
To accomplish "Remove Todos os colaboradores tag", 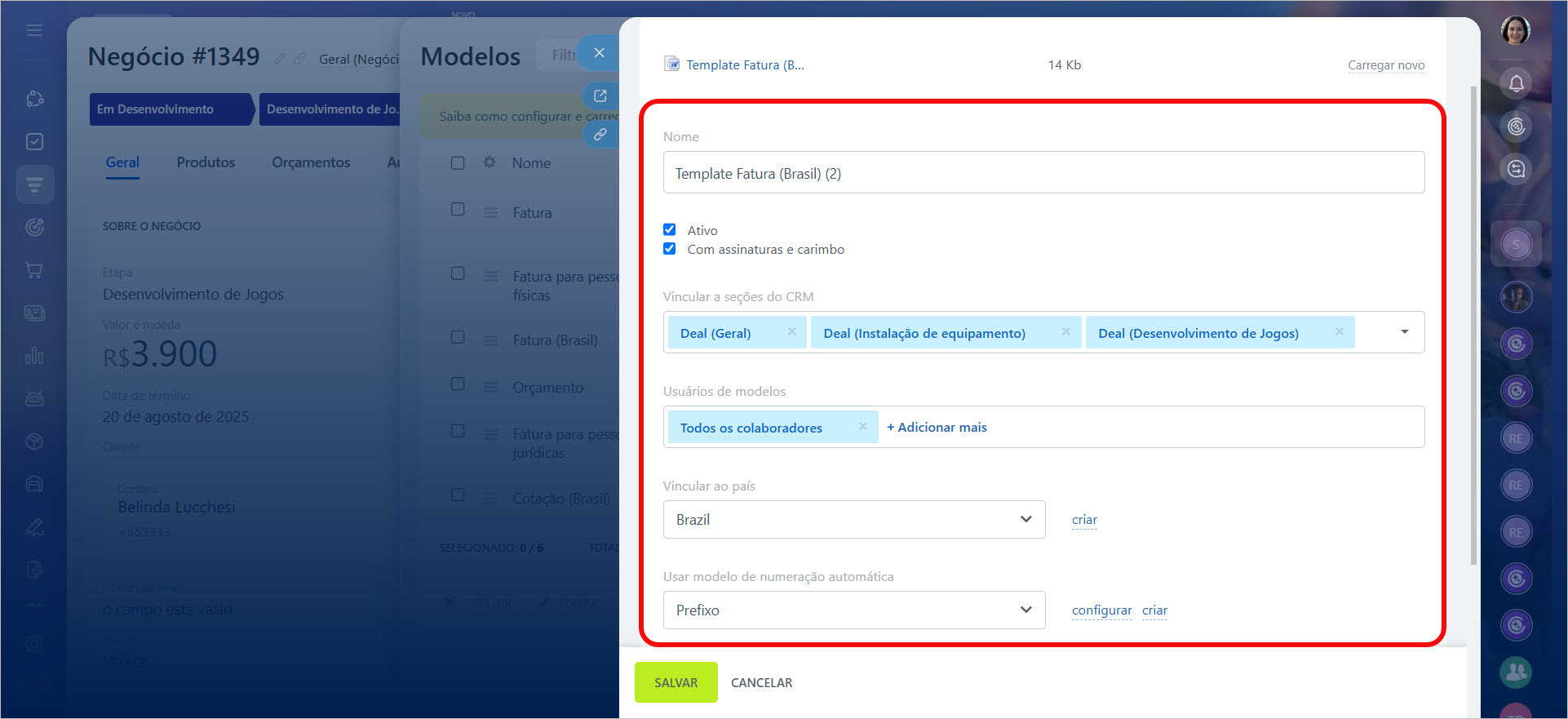I will pos(862,427).
